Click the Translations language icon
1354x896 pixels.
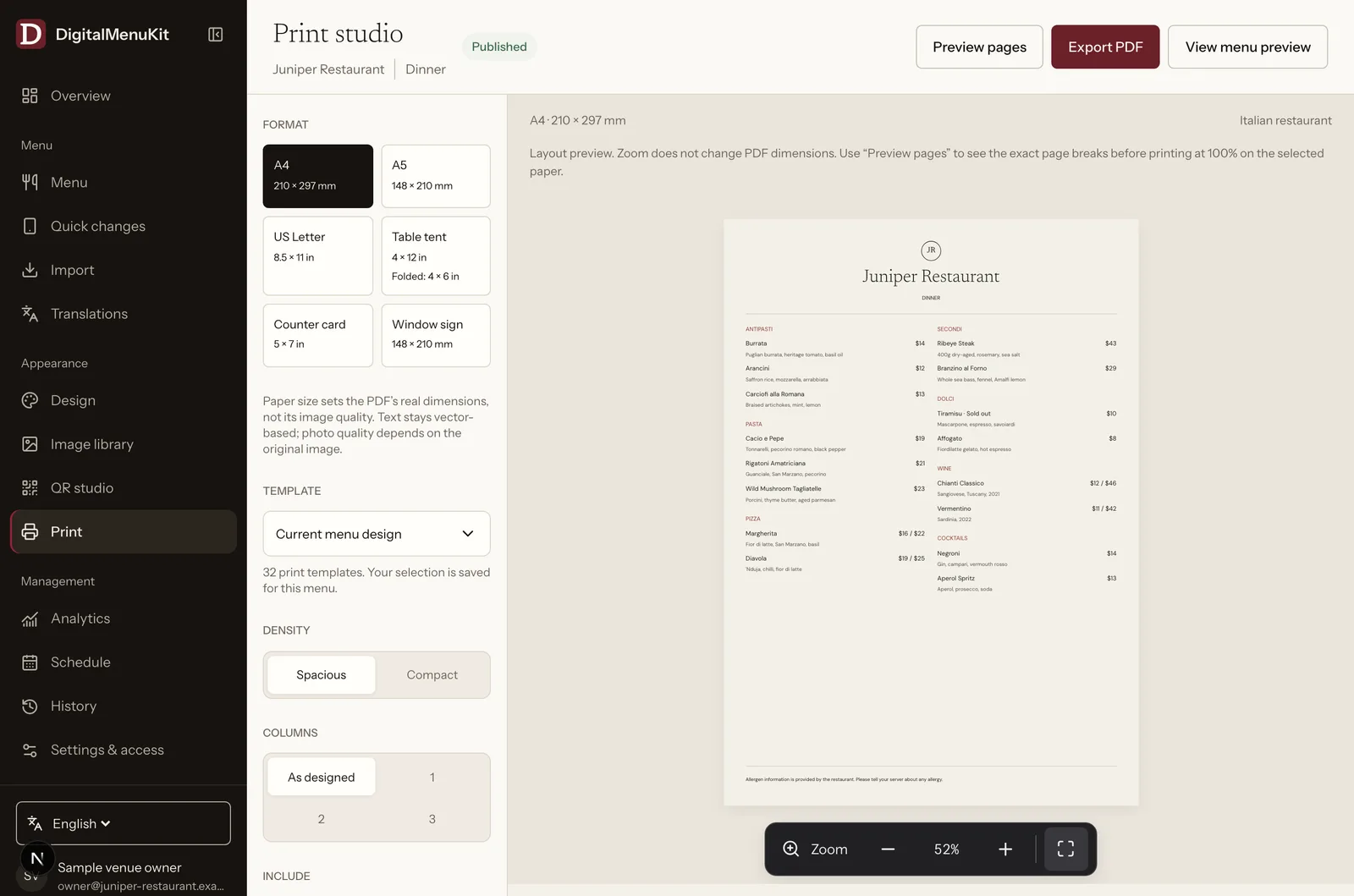point(30,314)
